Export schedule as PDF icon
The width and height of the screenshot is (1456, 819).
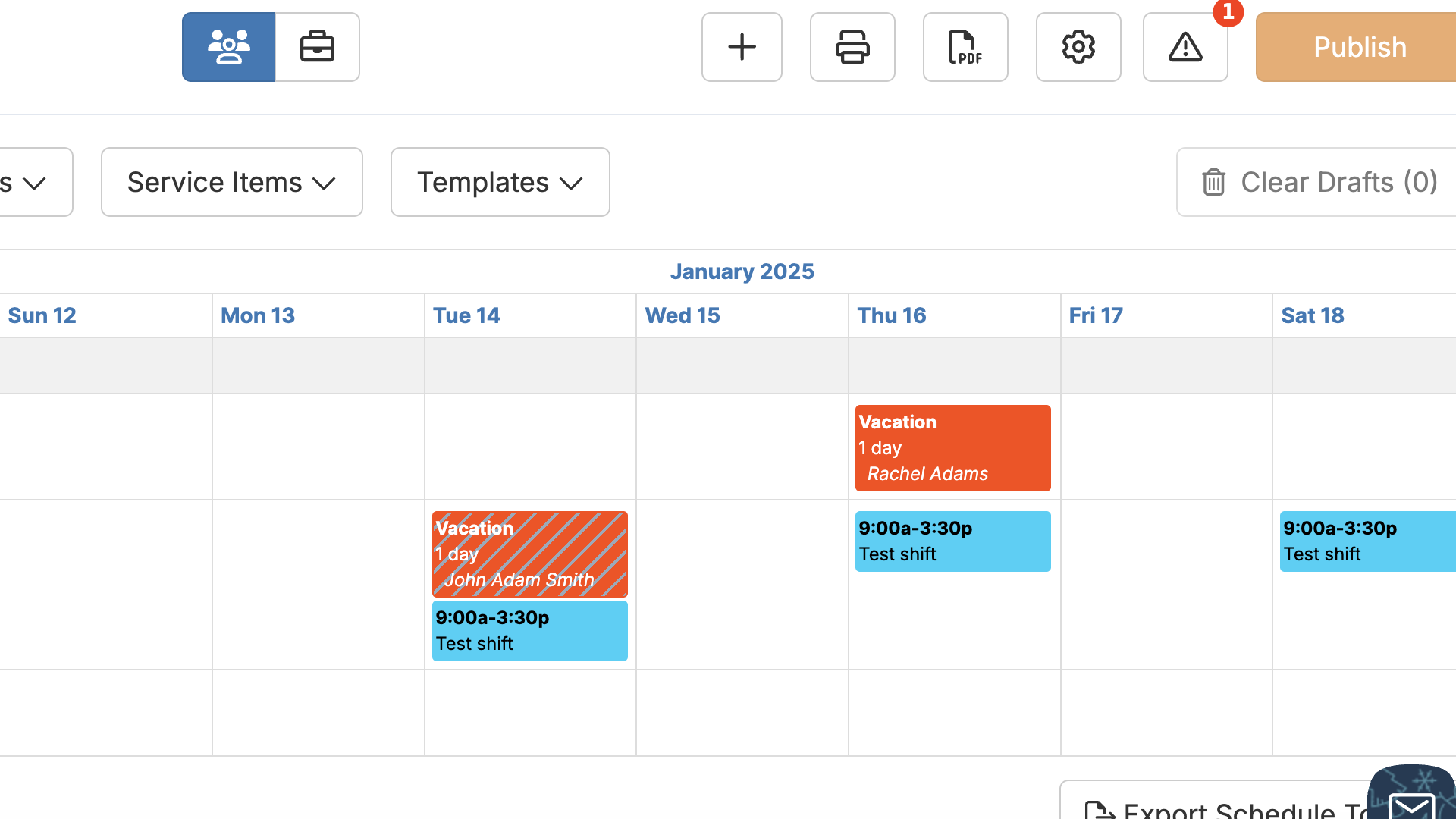pos(965,47)
